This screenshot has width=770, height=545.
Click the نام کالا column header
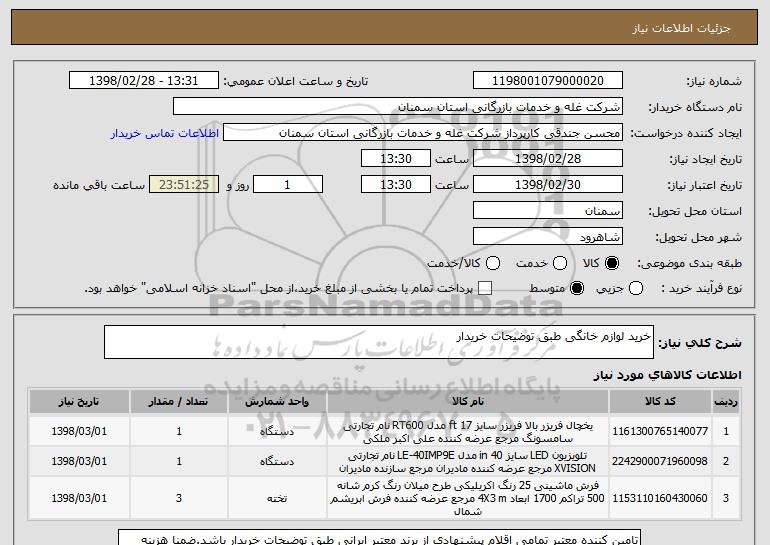tap(468, 402)
